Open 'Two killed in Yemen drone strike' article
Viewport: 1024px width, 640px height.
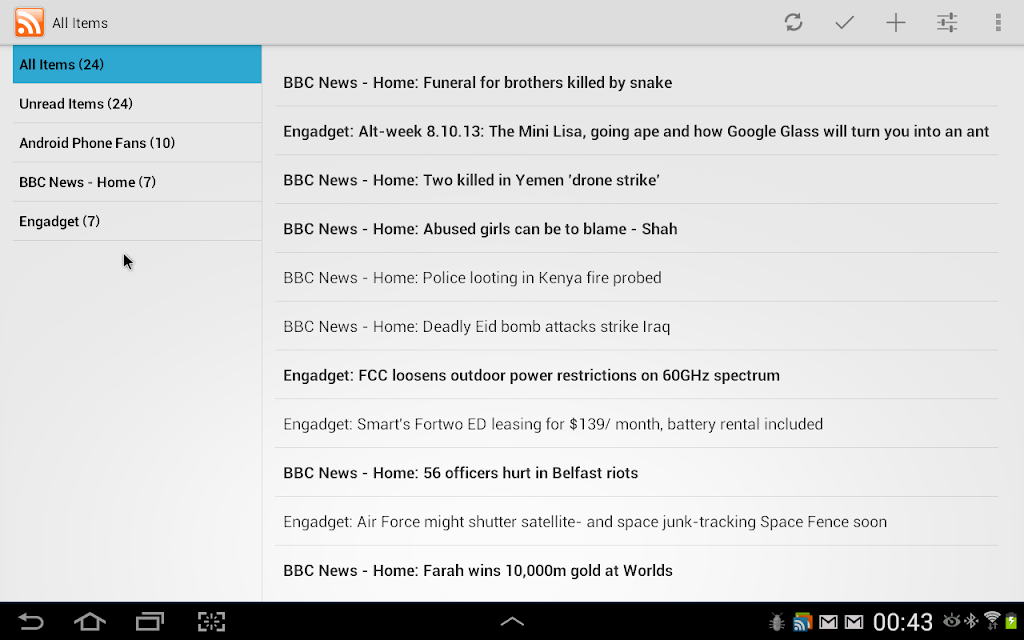(637, 180)
